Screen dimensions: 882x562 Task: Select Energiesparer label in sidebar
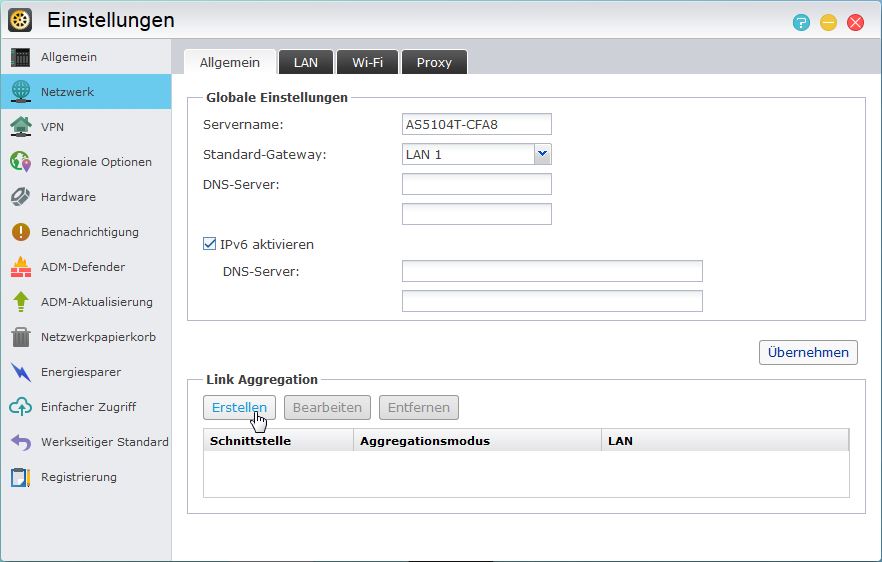pyautogui.click(x=81, y=372)
